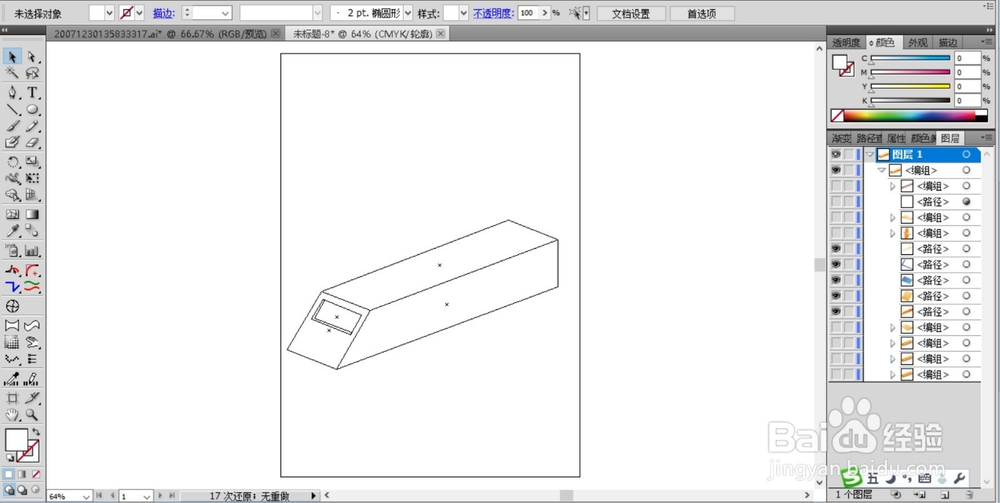Click the 不透明度 link in control bar
The height and width of the screenshot is (503, 1000).
(494, 13)
